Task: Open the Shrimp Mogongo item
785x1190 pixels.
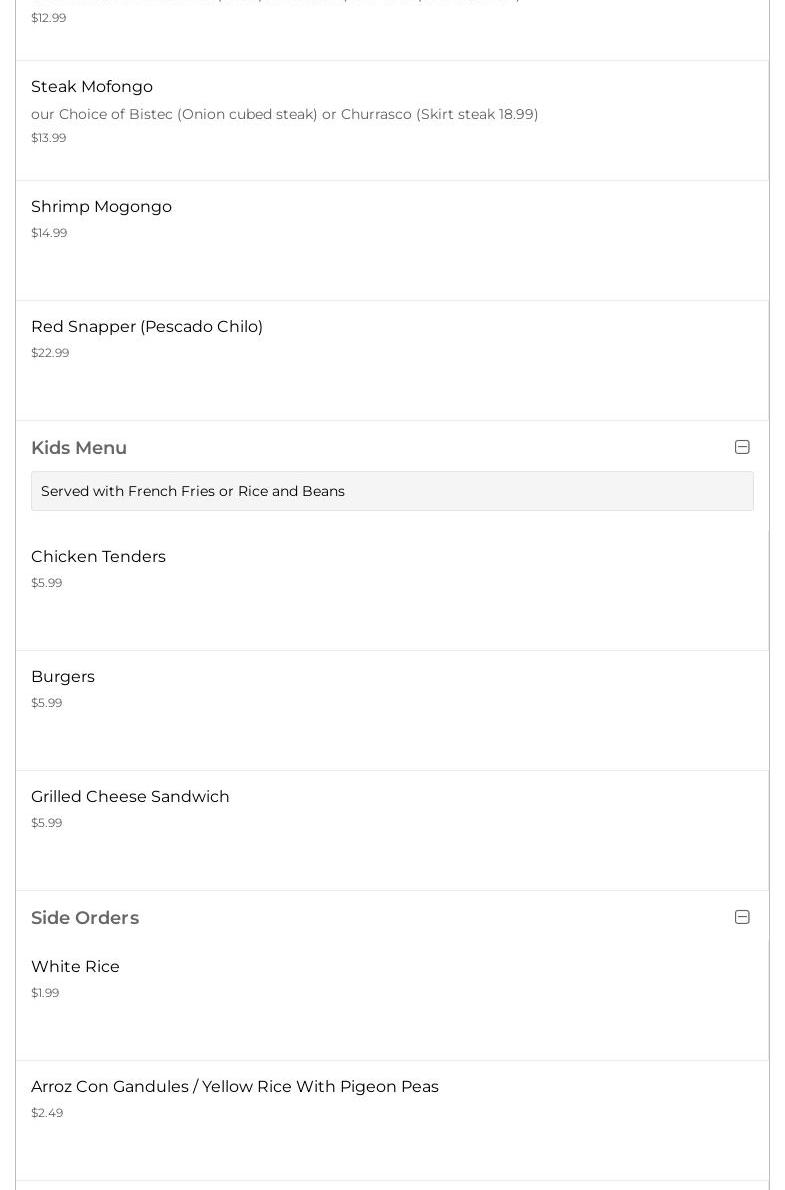Action: [x=101, y=207]
